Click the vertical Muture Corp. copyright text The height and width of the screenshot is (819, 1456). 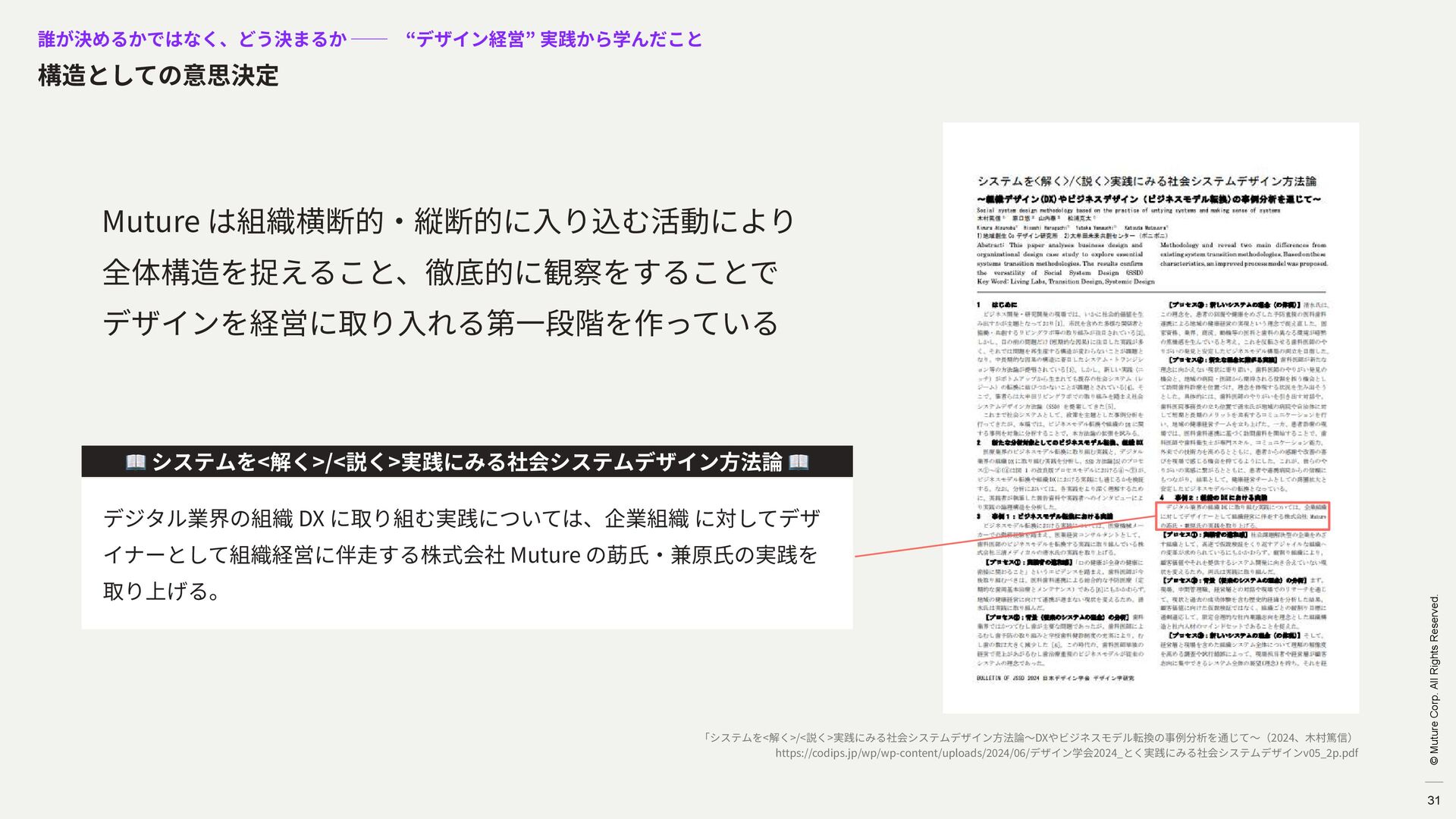[x=1434, y=680]
